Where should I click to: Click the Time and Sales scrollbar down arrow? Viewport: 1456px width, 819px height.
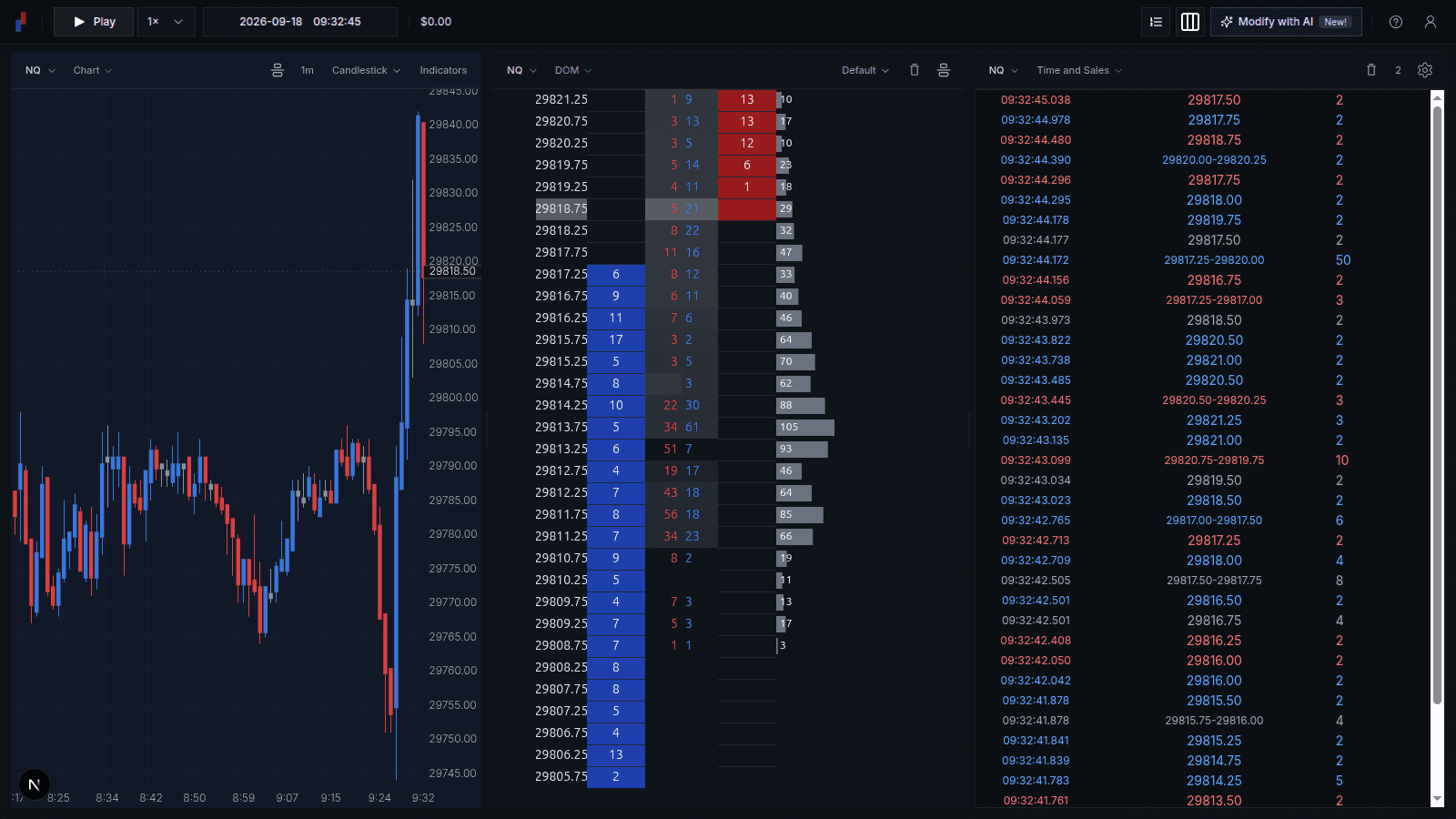click(1437, 800)
